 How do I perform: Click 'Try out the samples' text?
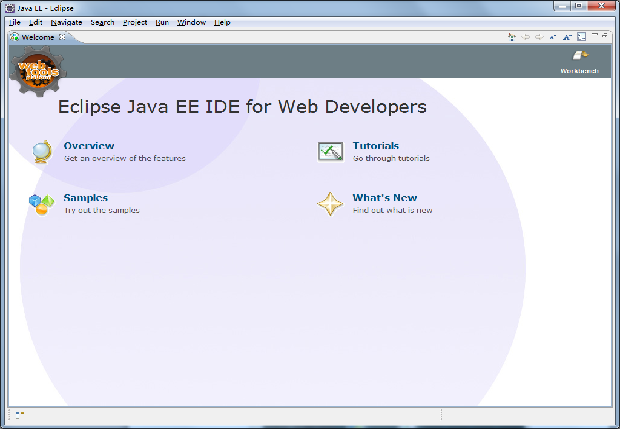(x=102, y=210)
